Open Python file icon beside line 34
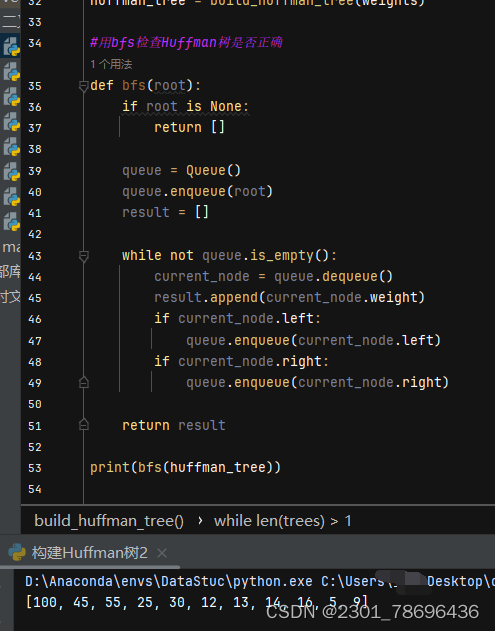 pos(11,47)
